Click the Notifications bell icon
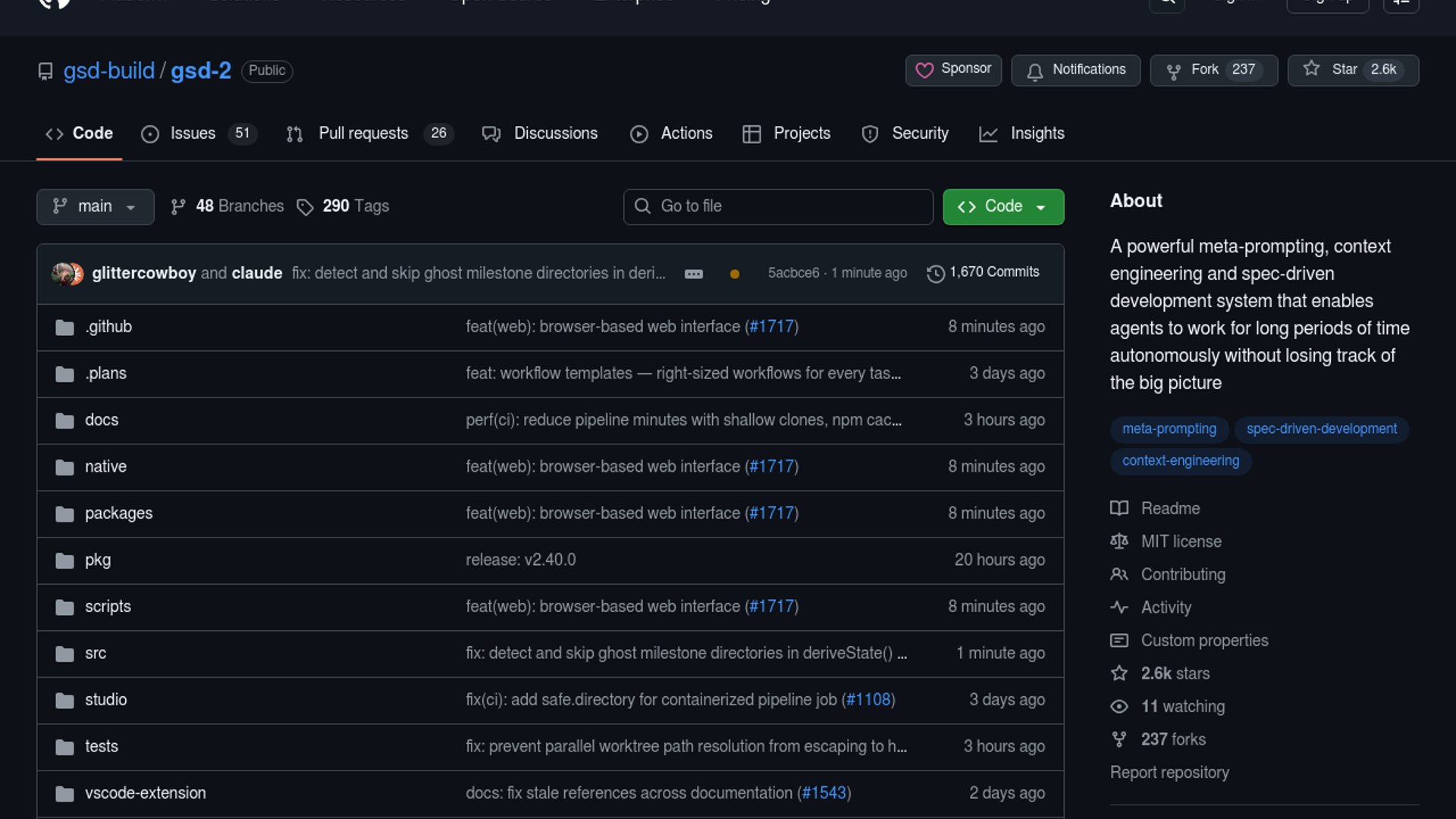Viewport: 1456px width, 819px height. (x=1034, y=71)
